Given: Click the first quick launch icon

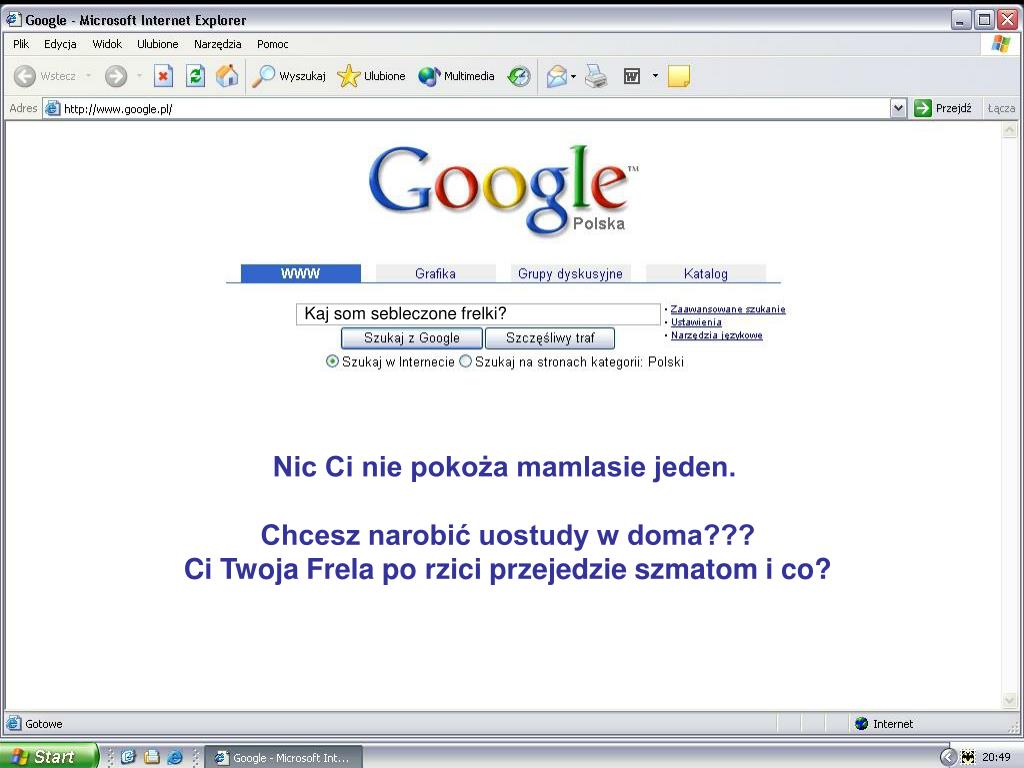Looking at the screenshot, I should click(128, 757).
